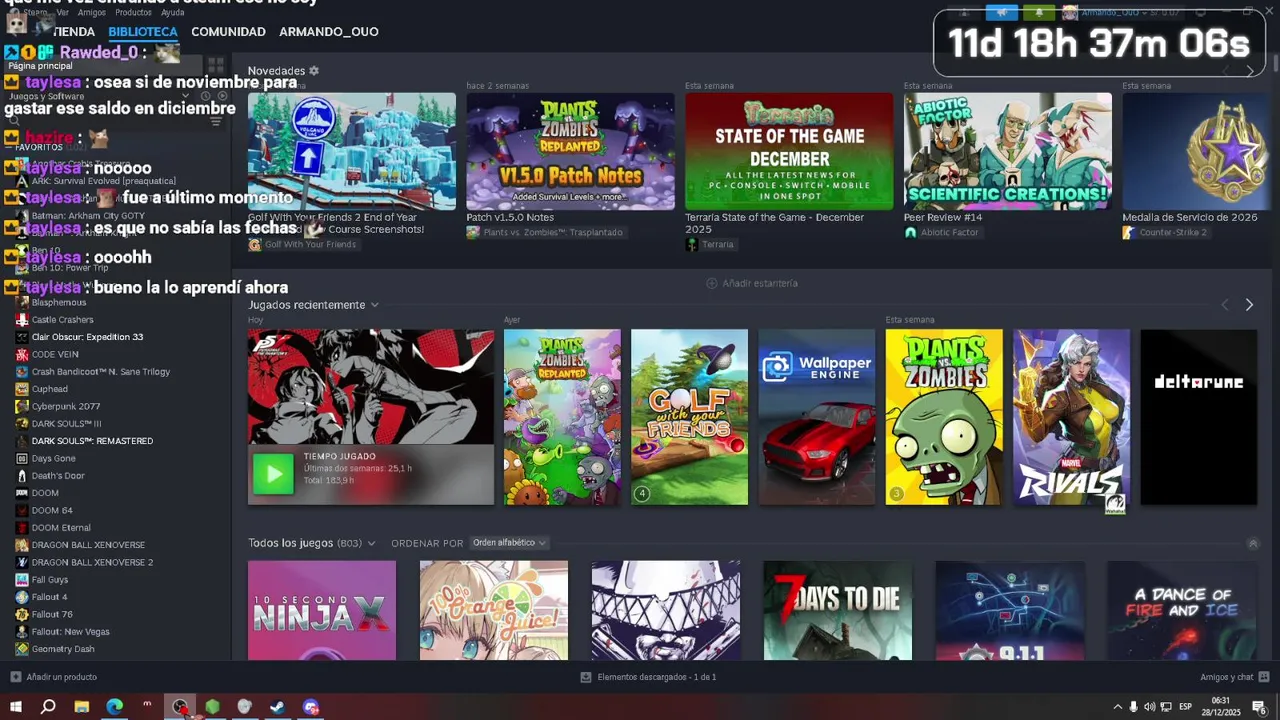The width and height of the screenshot is (1280, 720).
Task: Open the Marvel Rivals game cover
Action: pyautogui.click(x=1071, y=417)
